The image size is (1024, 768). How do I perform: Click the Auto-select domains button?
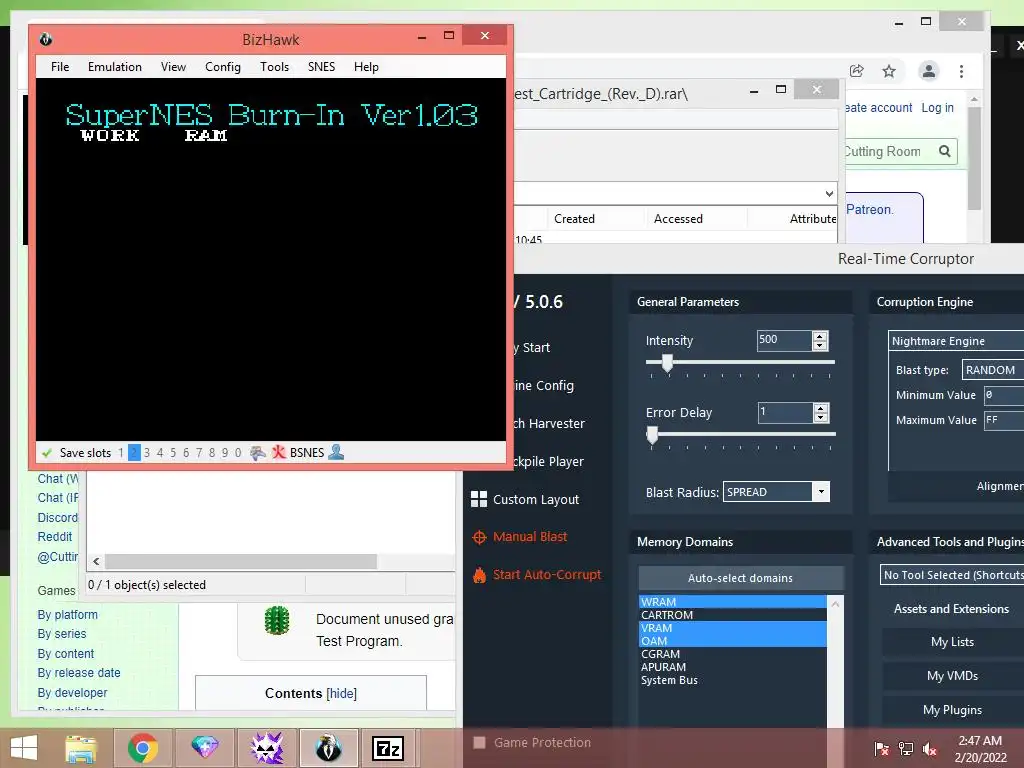click(x=741, y=578)
